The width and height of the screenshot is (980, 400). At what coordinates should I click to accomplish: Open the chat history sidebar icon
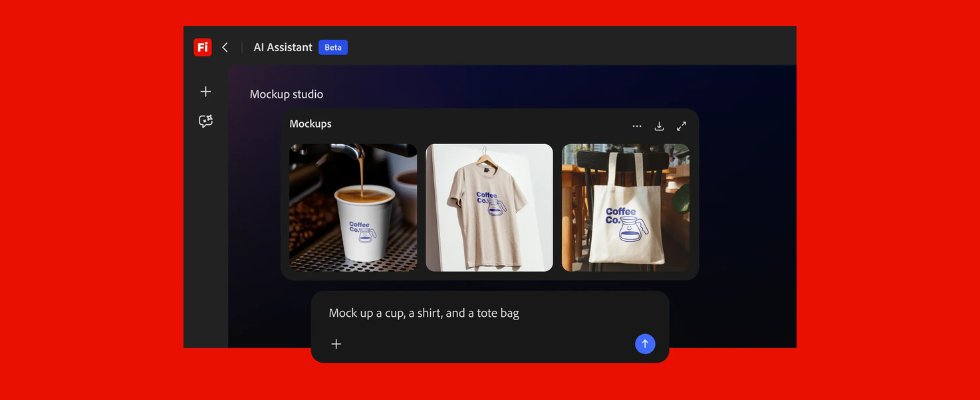[206, 121]
